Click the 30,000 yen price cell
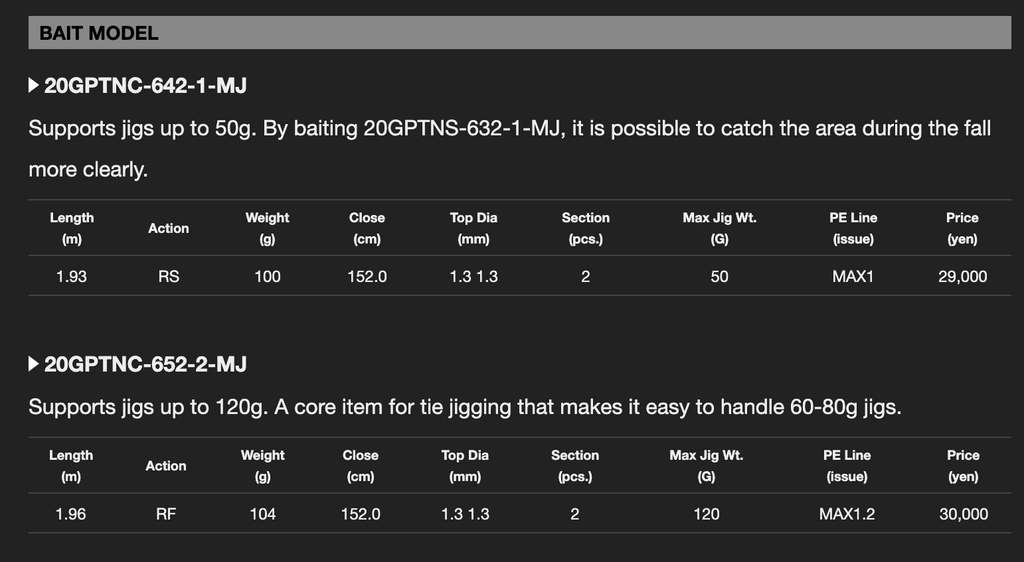 [963, 514]
